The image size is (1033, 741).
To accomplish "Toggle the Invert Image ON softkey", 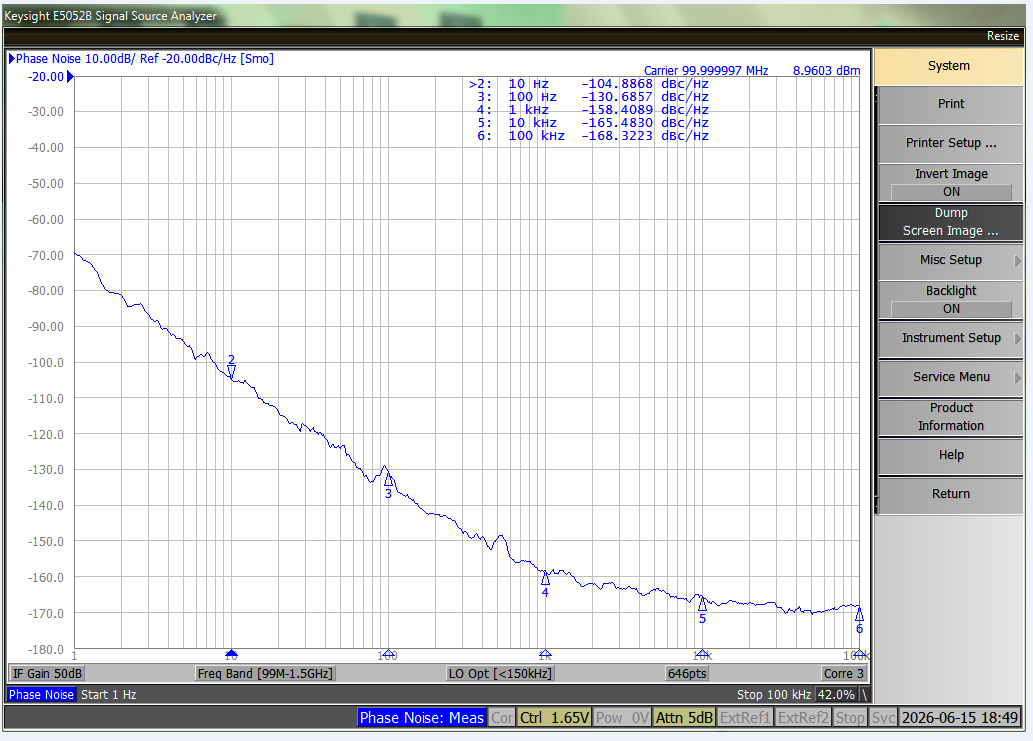I will tap(951, 182).
